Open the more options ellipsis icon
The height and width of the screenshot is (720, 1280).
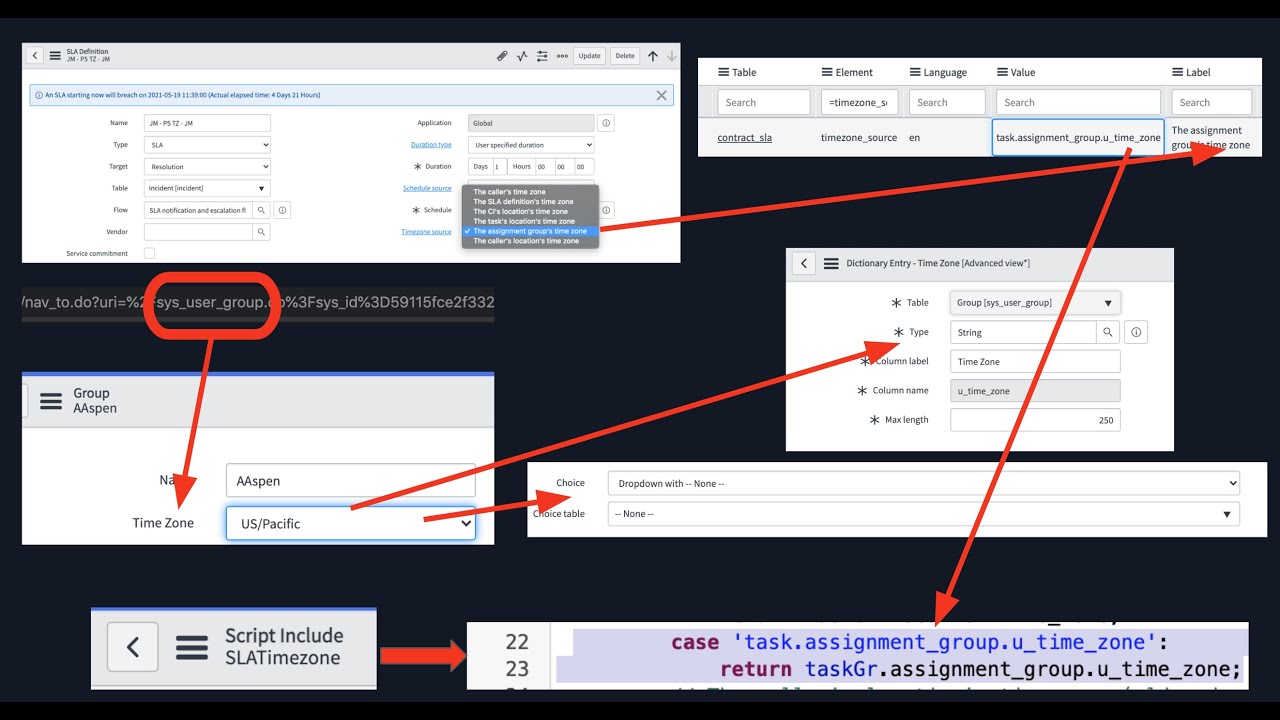(x=560, y=56)
